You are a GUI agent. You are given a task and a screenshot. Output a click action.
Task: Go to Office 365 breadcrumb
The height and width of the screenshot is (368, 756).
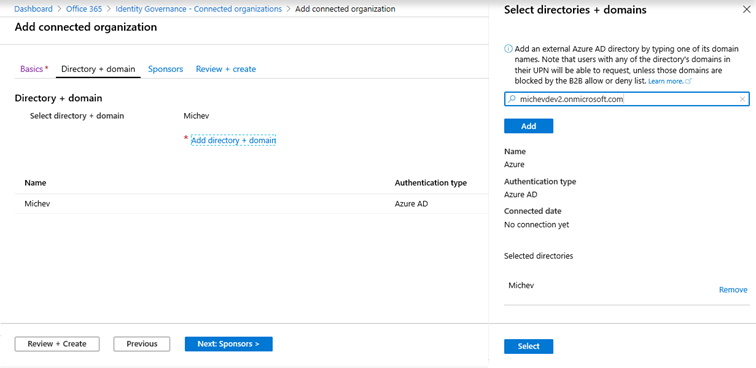[84, 9]
